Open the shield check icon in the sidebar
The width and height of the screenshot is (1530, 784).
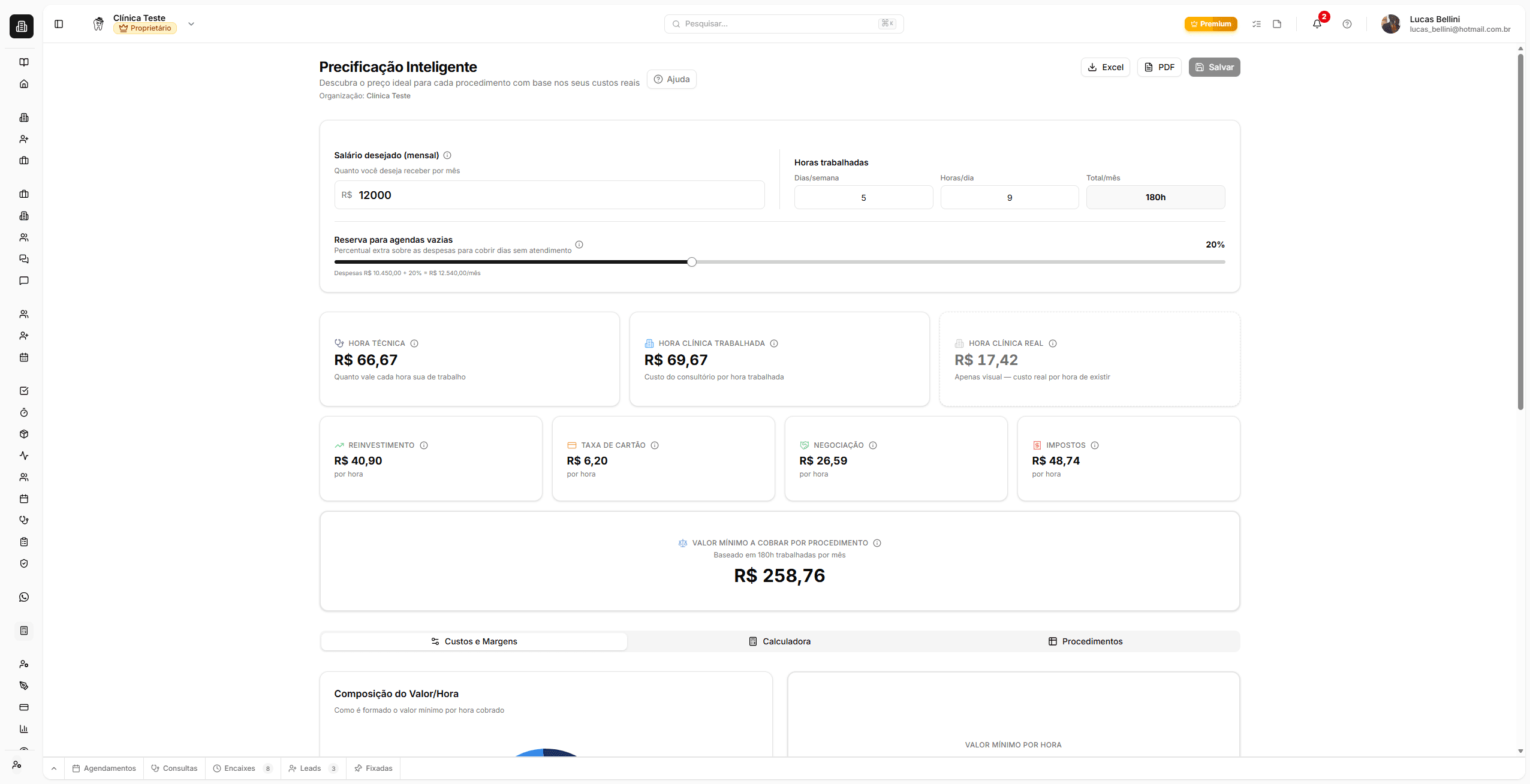tap(23, 563)
